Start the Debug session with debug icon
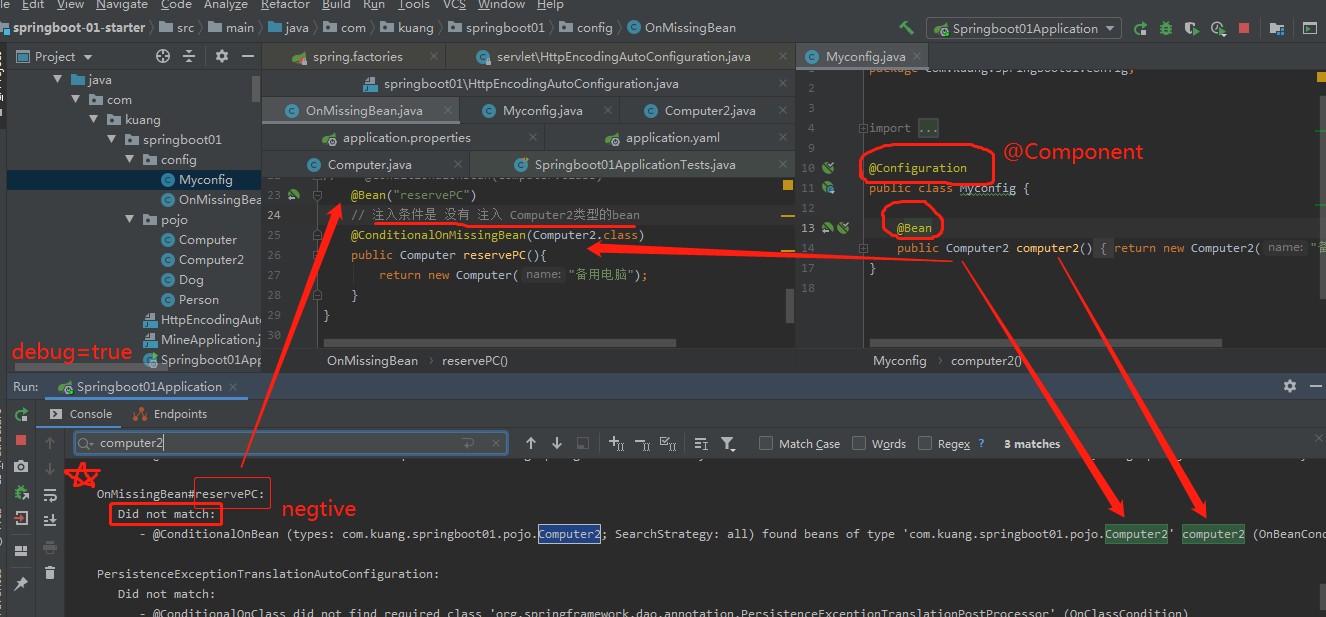 1165,28
